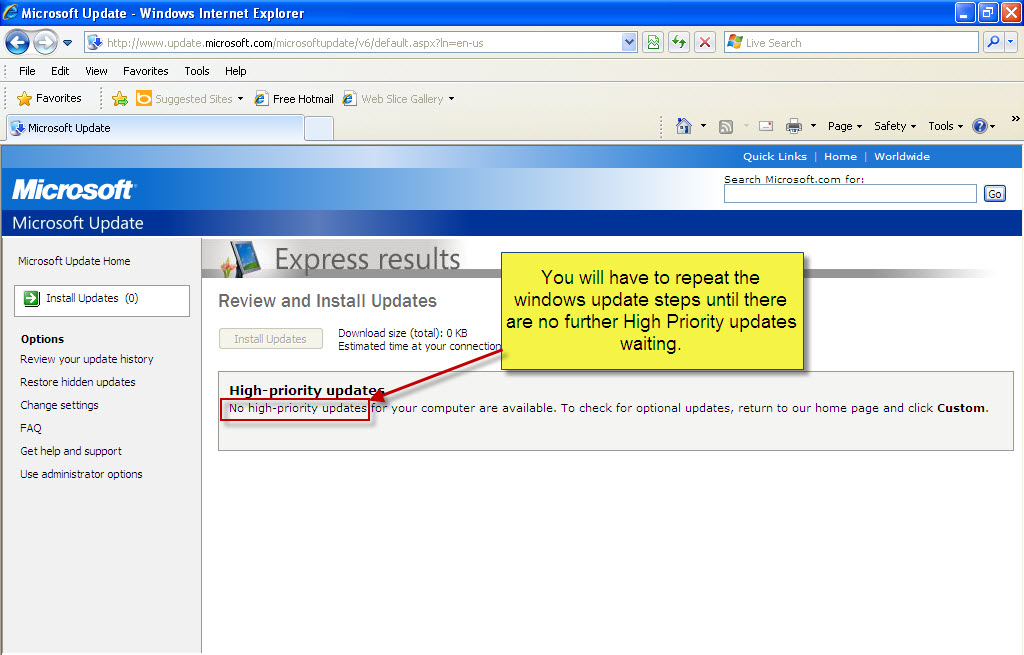Screen dimensions: 1024x655
Task: Open the Get help and support link
Action: point(71,451)
